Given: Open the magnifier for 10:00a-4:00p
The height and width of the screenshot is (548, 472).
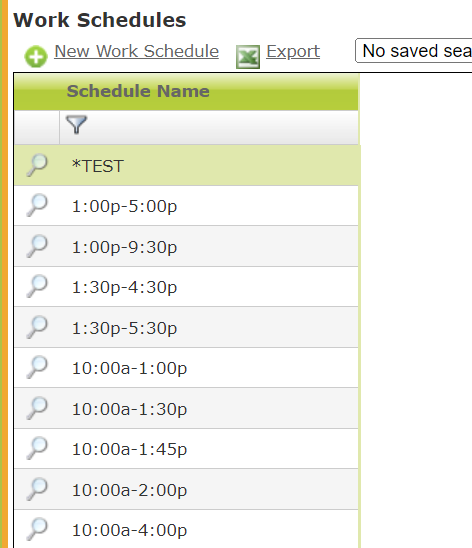Looking at the screenshot, I should (x=37, y=529).
